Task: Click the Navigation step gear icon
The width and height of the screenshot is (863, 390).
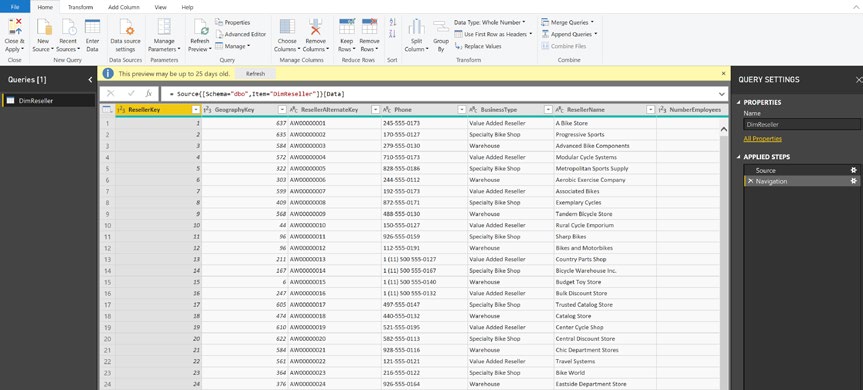Action: (x=854, y=182)
